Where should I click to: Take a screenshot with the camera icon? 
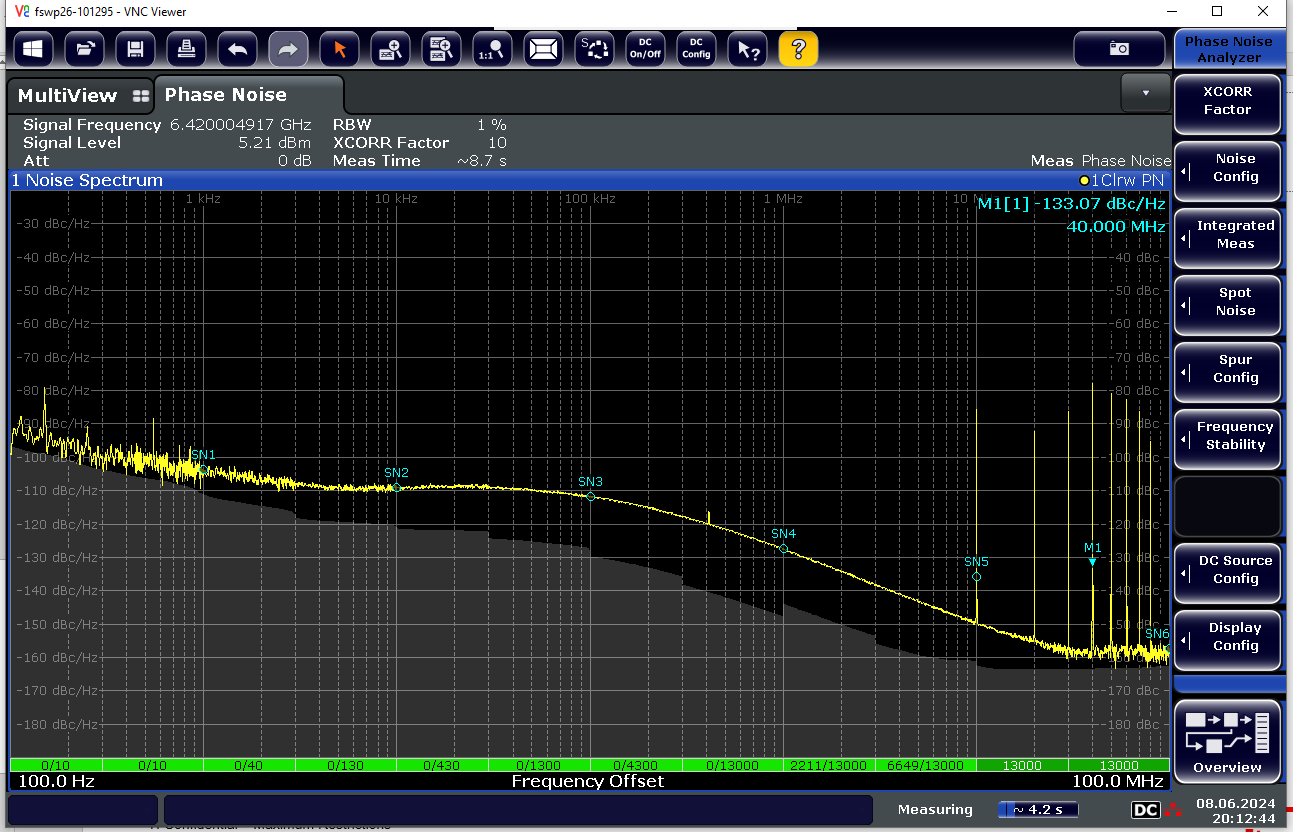click(x=1119, y=49)
